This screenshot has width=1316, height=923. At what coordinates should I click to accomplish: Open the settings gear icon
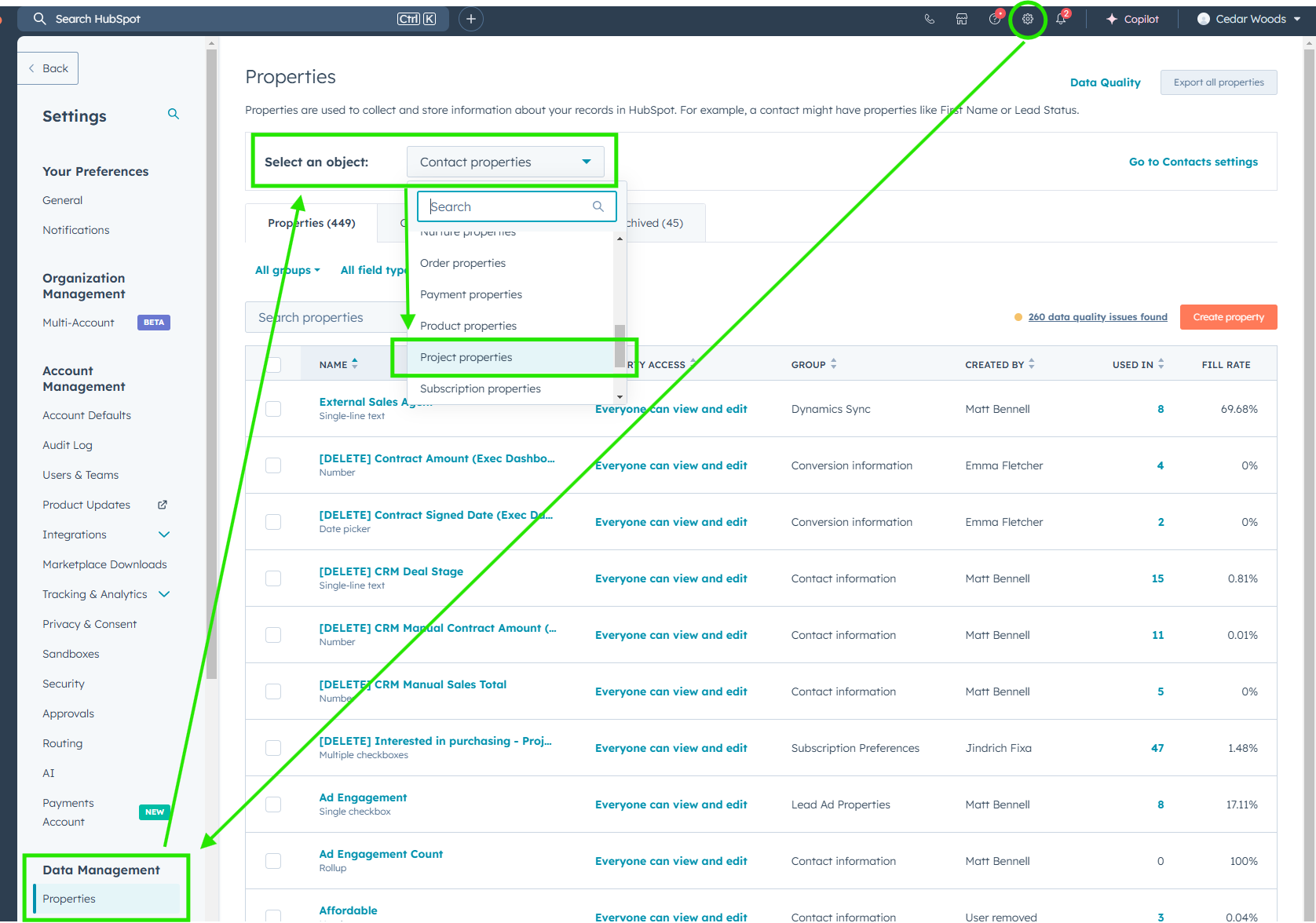coord(1027,19)
